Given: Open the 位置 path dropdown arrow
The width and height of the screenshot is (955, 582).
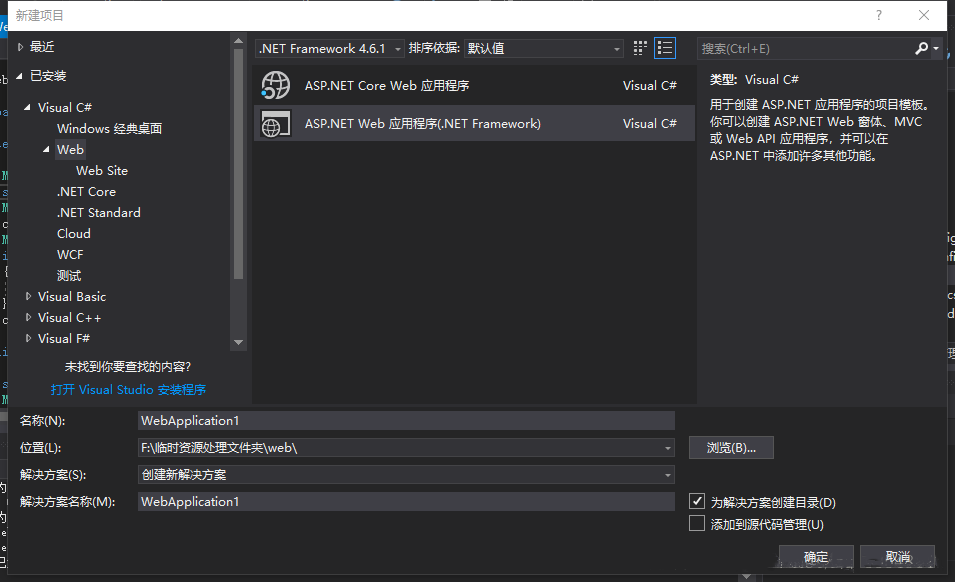Looking at the screenshot, I should 668,448.
